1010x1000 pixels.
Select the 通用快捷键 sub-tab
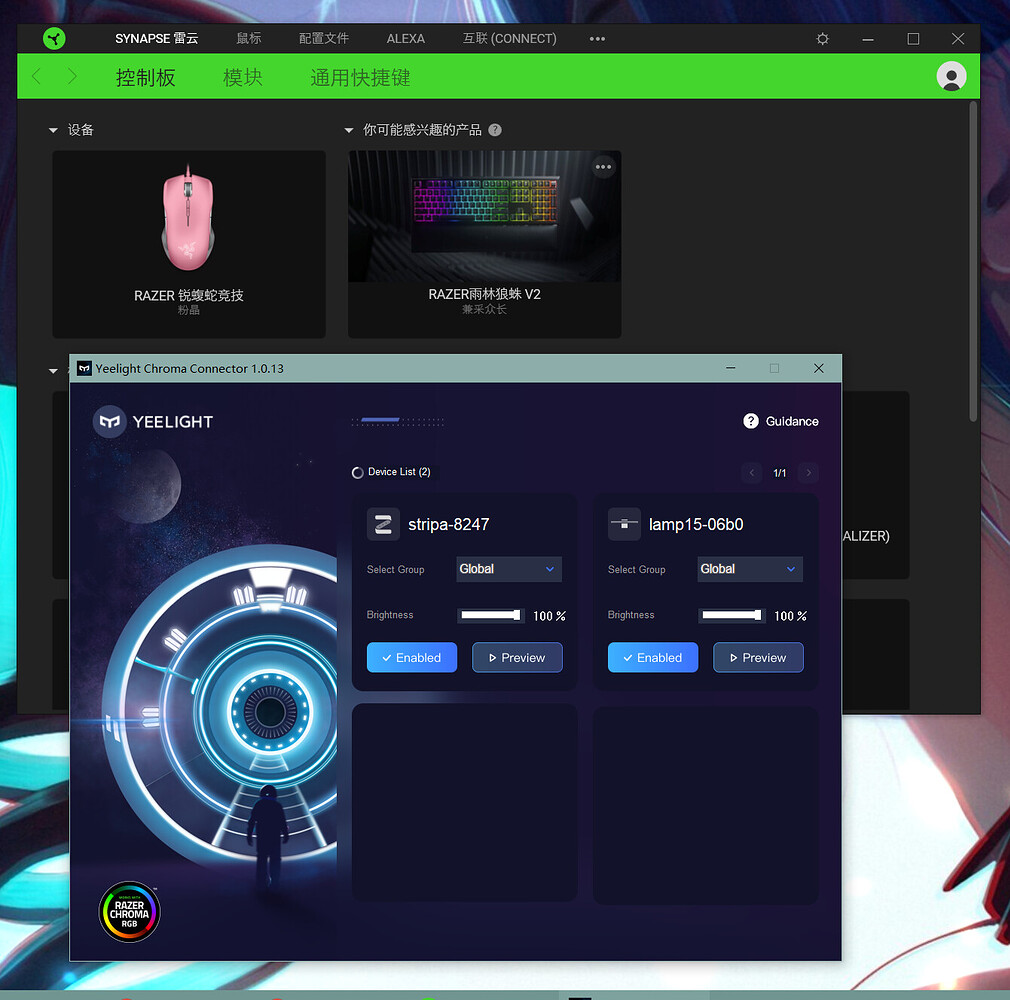(x=360, y=77)
